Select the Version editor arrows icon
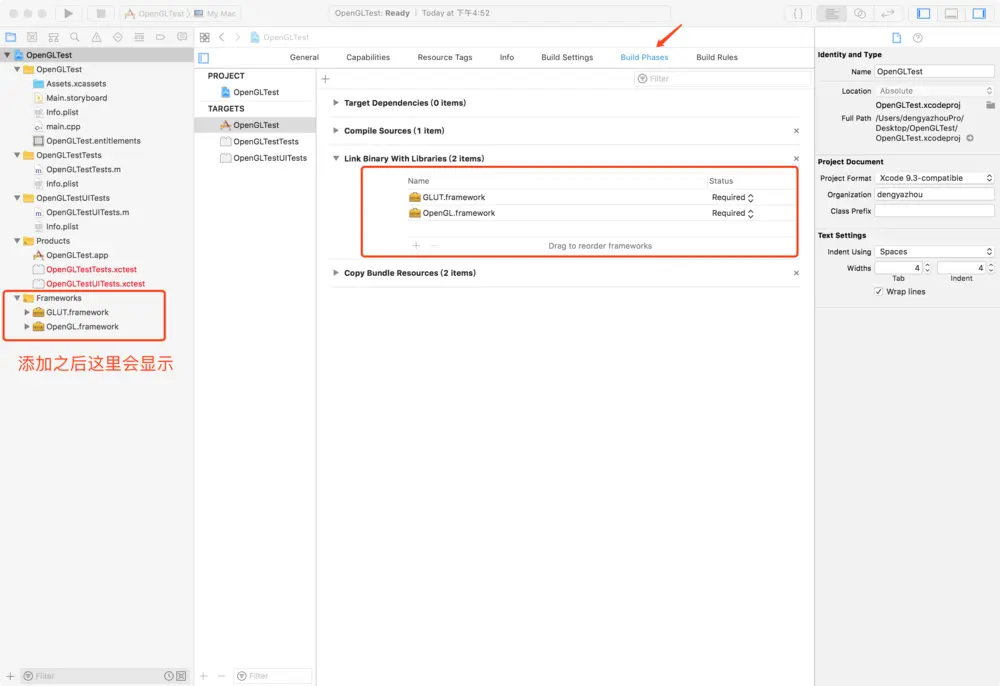The height and width of the screenshot is (686, 1000). (888, 13)
